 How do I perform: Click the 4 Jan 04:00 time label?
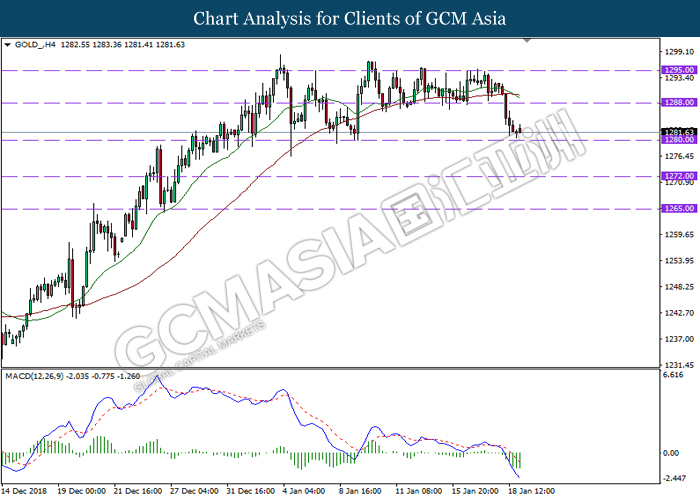pos(304,491)
